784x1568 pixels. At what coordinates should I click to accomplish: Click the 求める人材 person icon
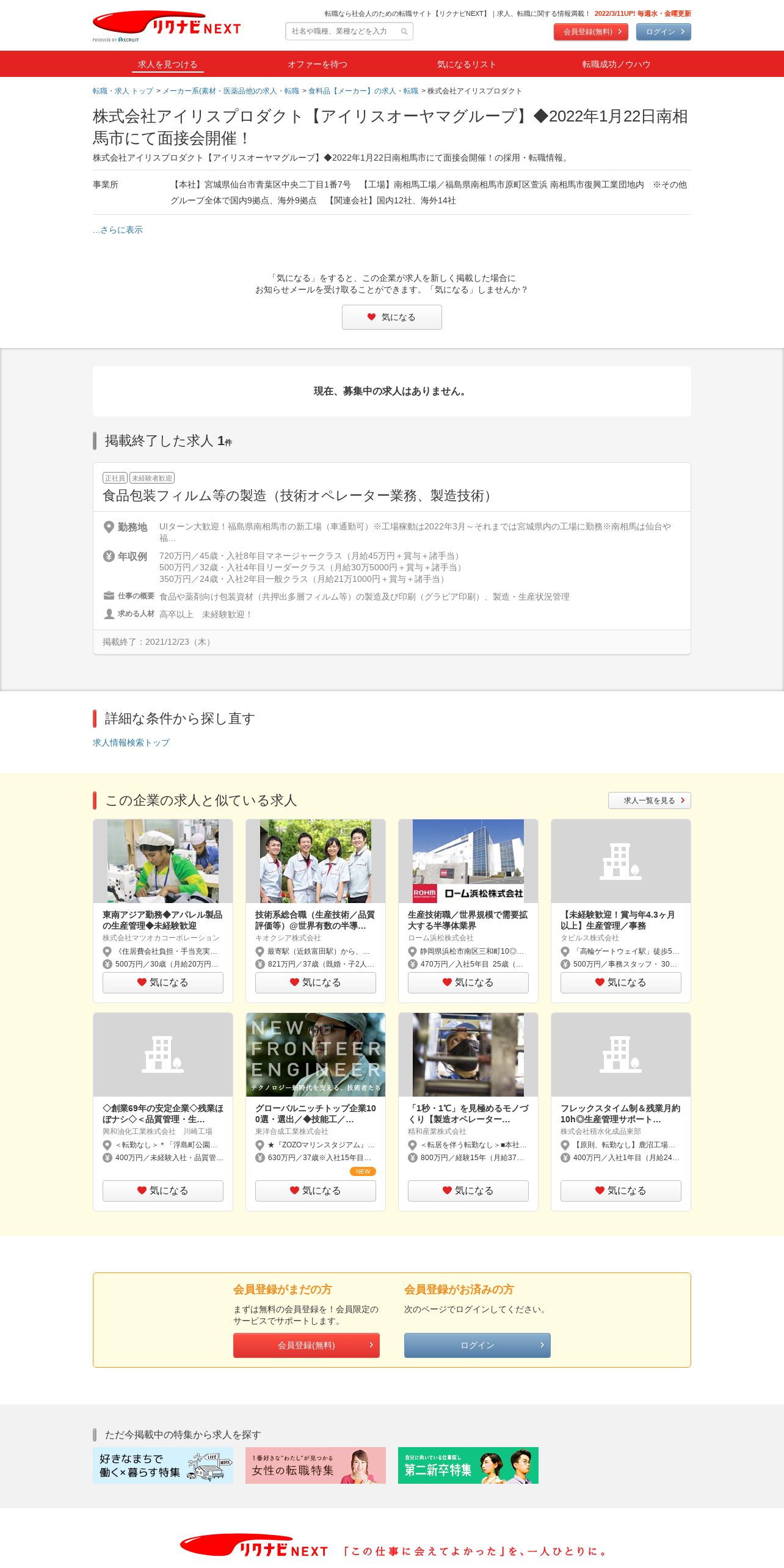(x=109, y=614)
